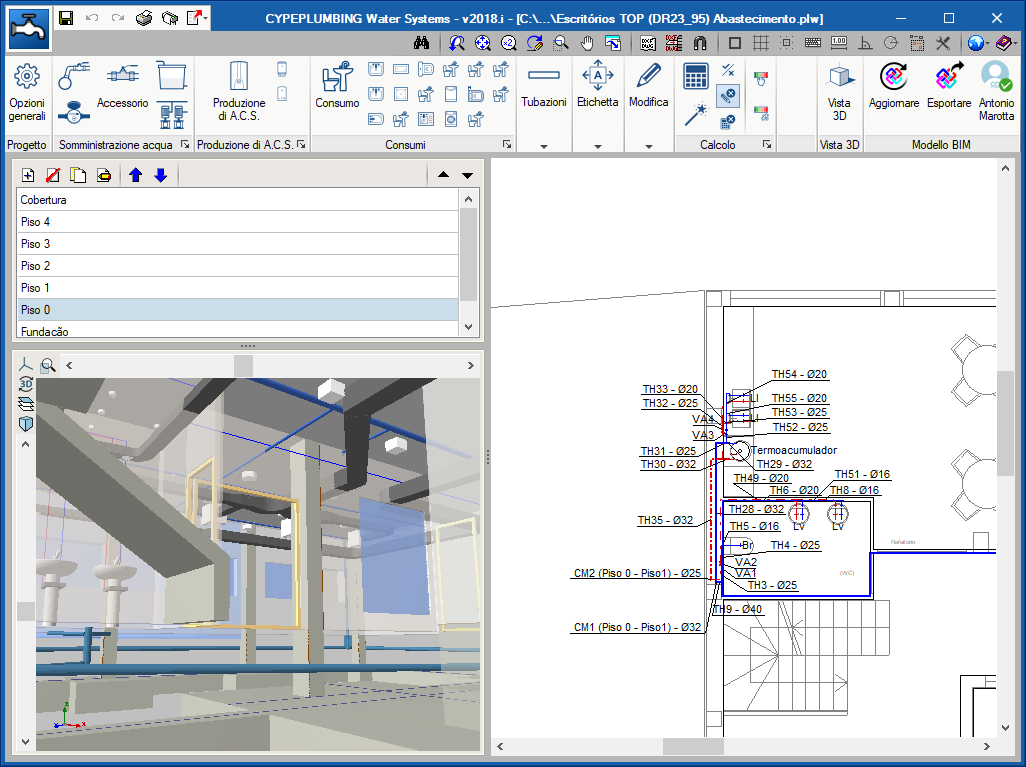Viewport: 1026px width, 767px height.
Task: Select the Cobertura floor
Action: 238,200
